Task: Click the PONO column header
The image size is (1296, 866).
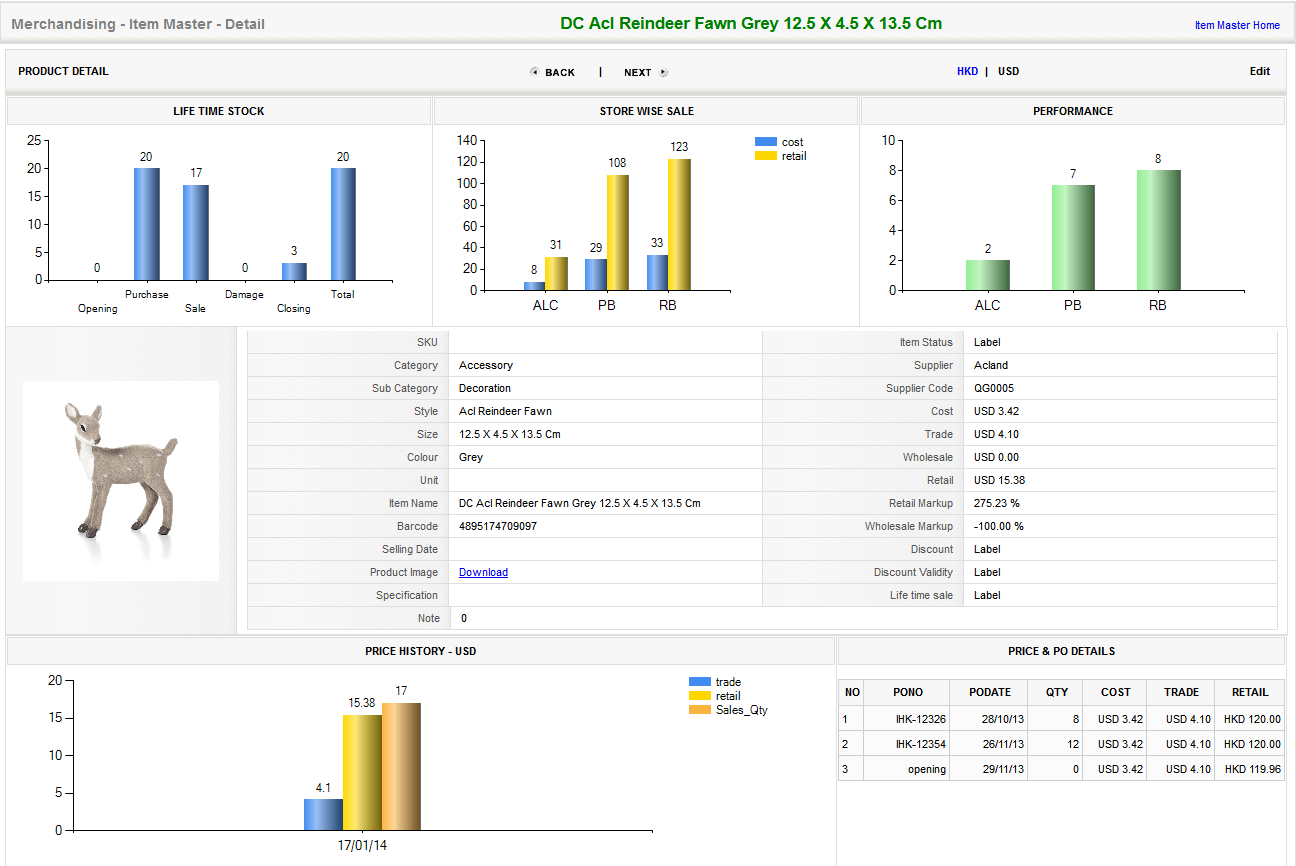Action: [x=908, y=692]
